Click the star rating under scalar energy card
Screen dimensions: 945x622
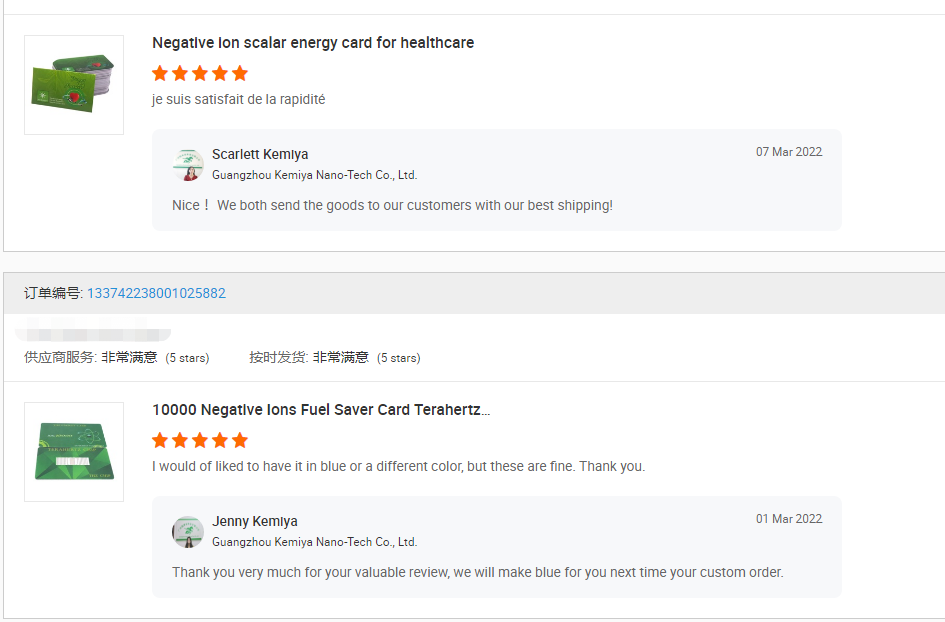(x=200, y=73)
